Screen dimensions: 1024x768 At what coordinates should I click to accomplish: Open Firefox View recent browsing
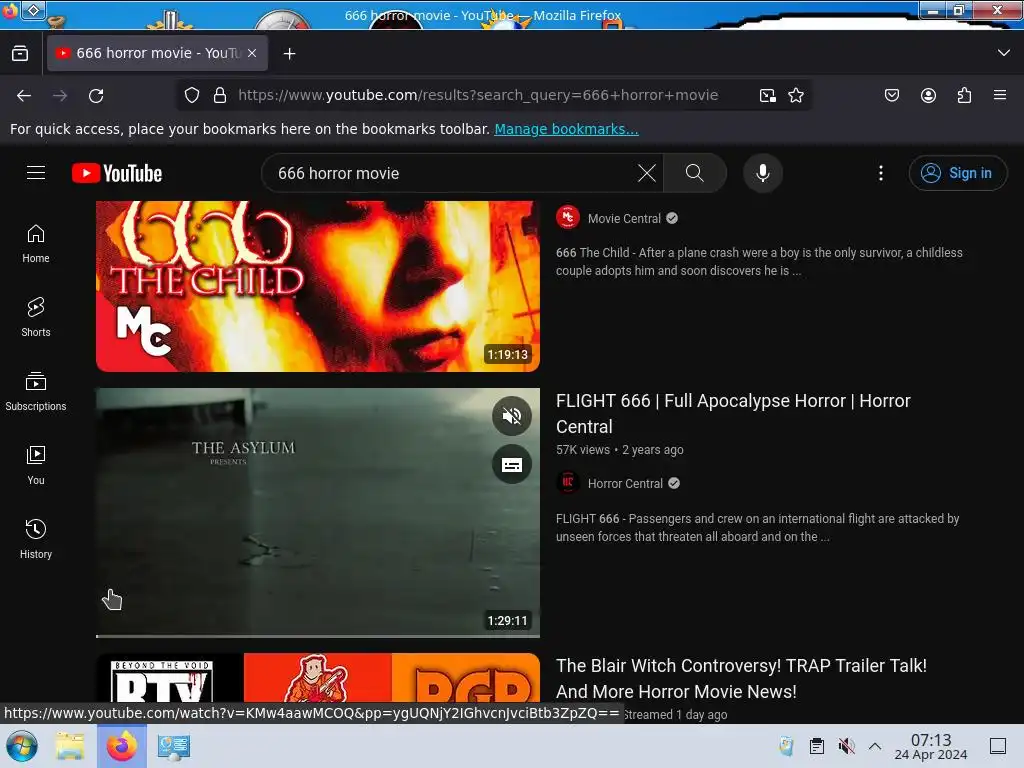pyautogui.click(x=20, y=53)
